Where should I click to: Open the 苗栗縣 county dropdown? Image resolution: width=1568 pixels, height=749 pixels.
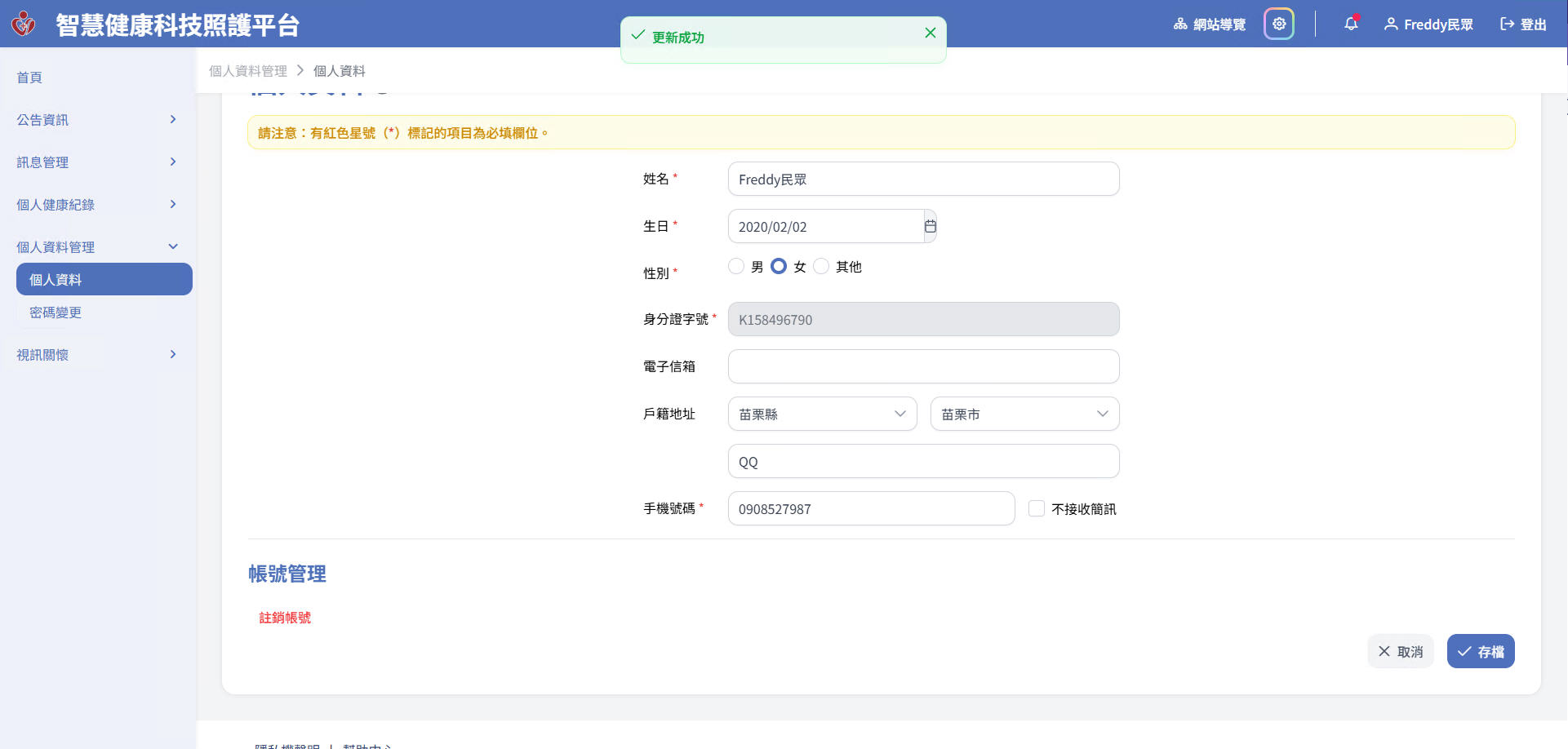tap(822, 414)
